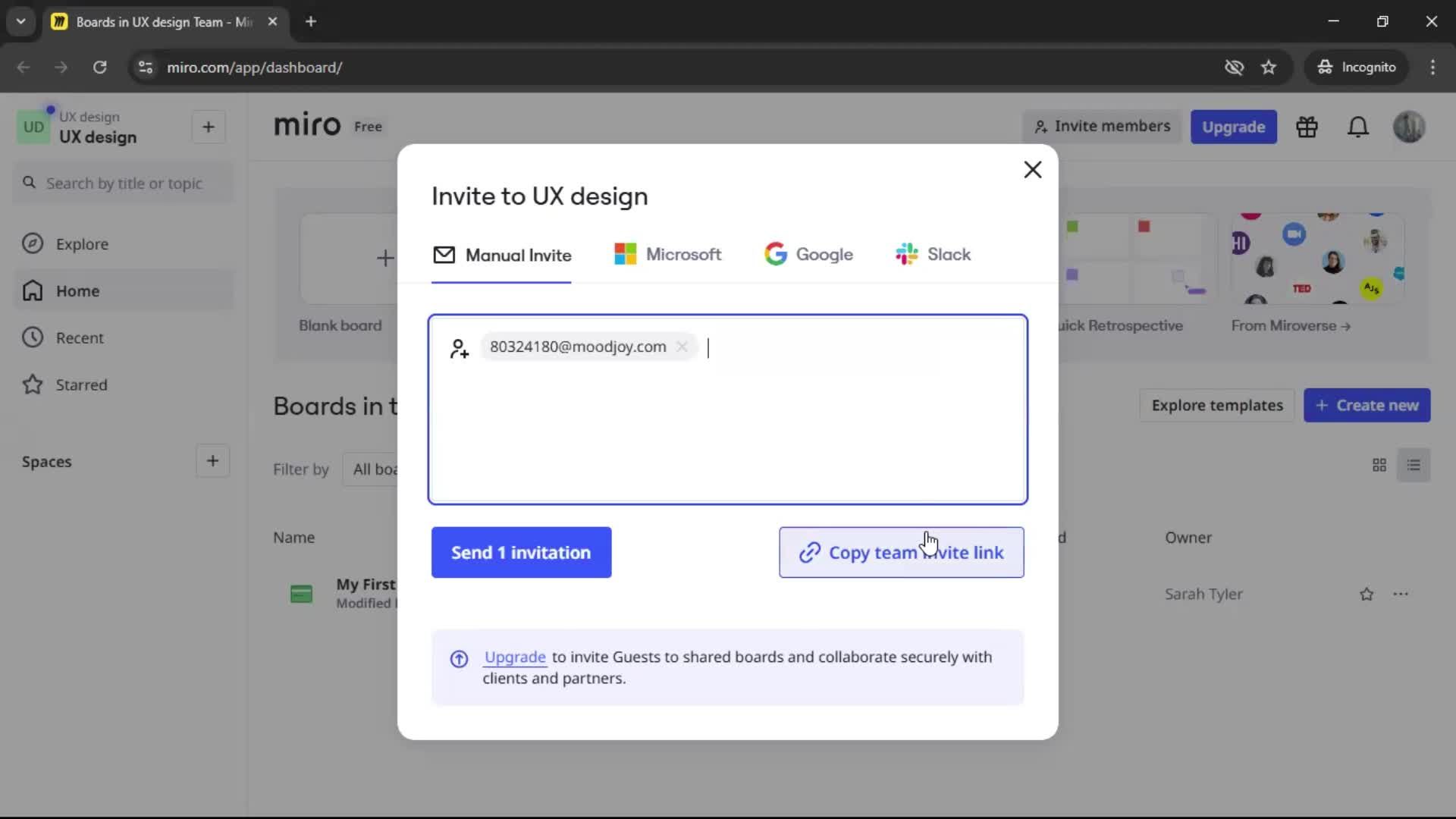Open Chrome menu three dots

(x=1432, y=67)
